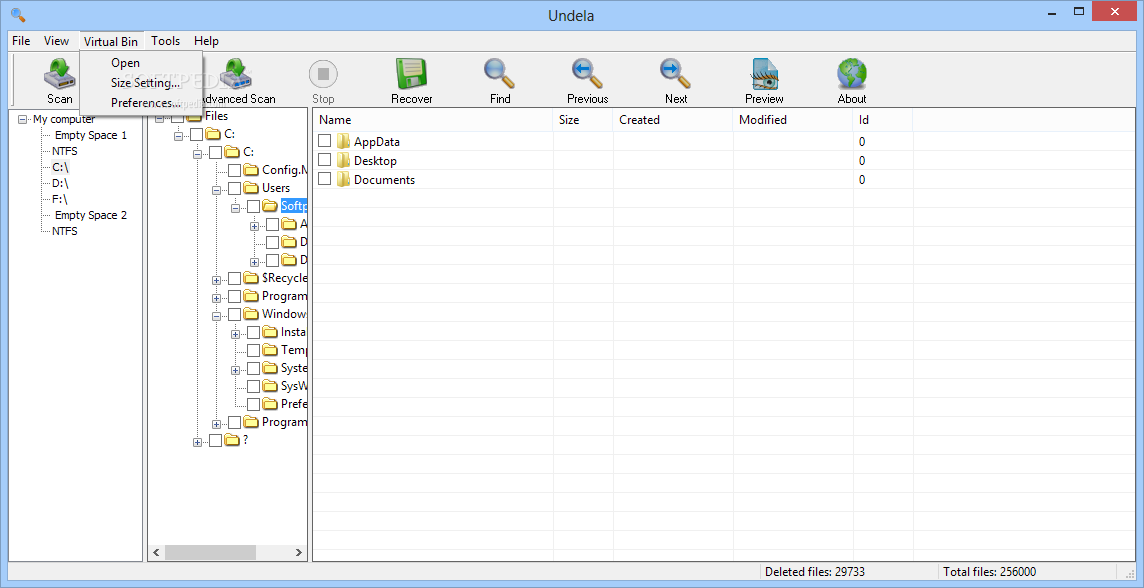Viewport: 1144px width, 588px height.
Task: Tick the Users folder checkbox in tree
Action: pyautogui.click(x=234, y=188)
